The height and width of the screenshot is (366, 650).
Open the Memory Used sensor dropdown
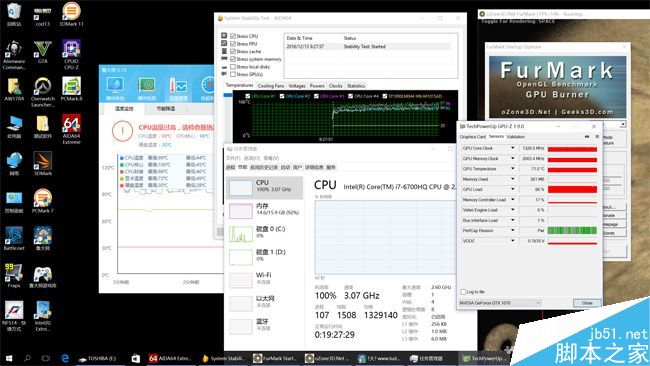tap(512, 179)
